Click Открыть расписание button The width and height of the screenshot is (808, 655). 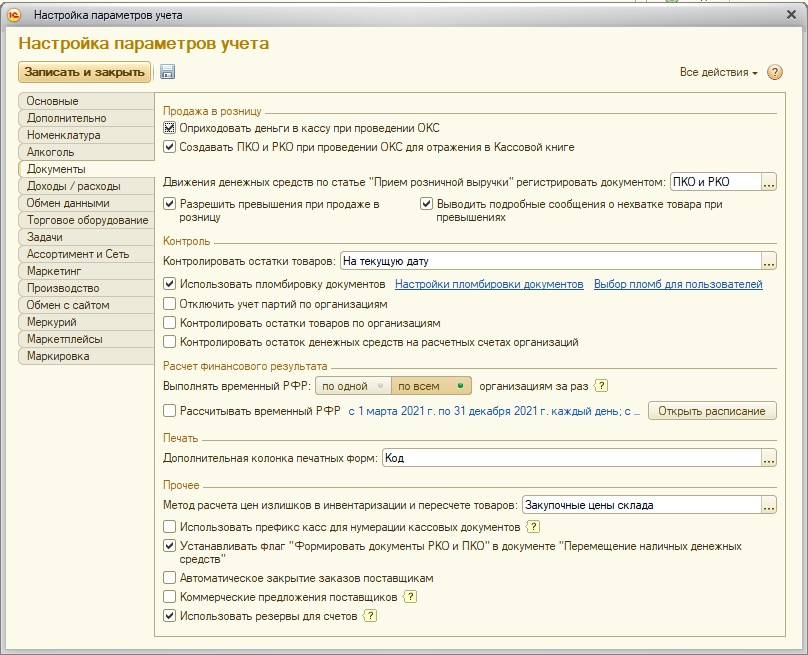coord(712,411)
